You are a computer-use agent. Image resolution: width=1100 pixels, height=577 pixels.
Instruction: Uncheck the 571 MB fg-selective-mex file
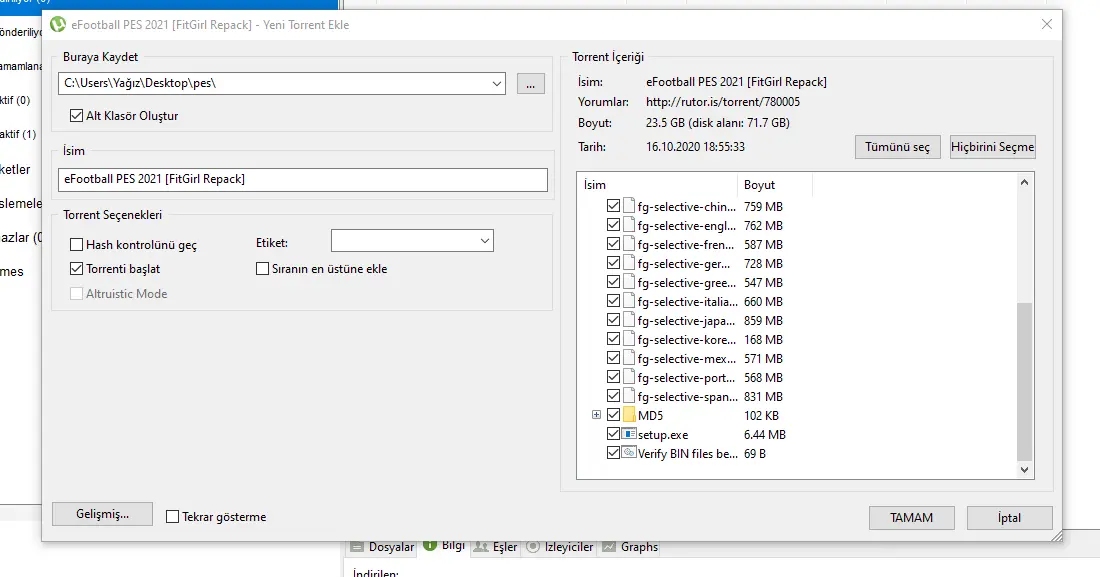pos(613,358)
